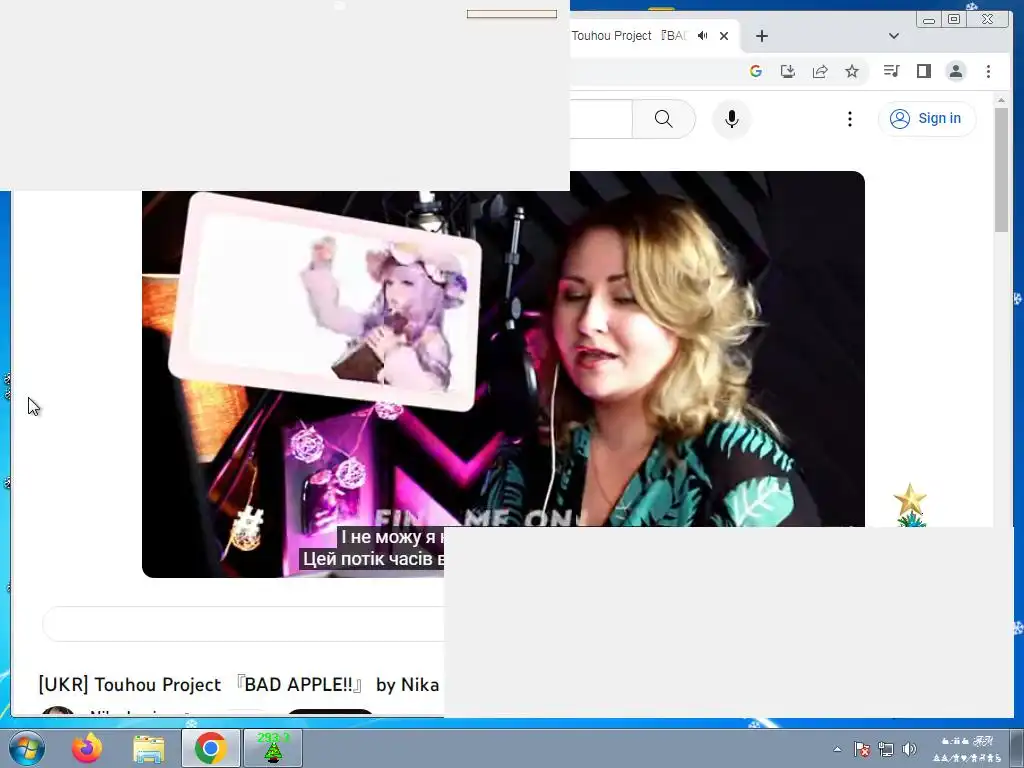Open Action Center flag icon
Viewport: 1024px width, 768px height.
tap(861, 749)
